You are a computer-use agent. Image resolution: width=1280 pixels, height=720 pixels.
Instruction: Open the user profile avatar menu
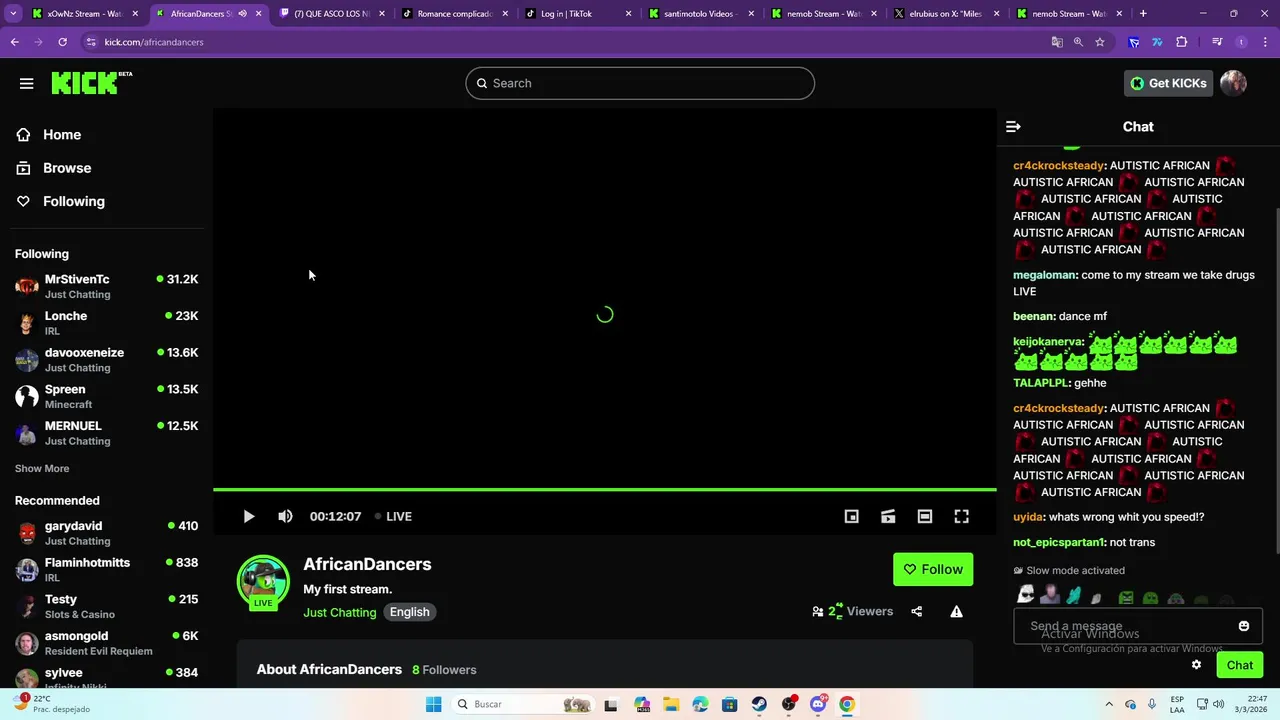click(x=1233, y=83)
